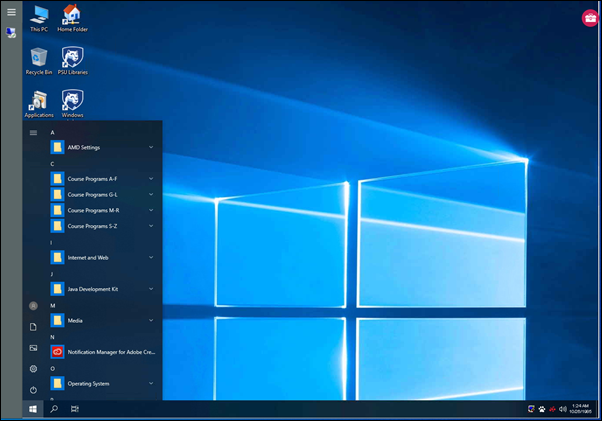
Task: Open taskbar Search magnifier
Action: coord(54,409)
